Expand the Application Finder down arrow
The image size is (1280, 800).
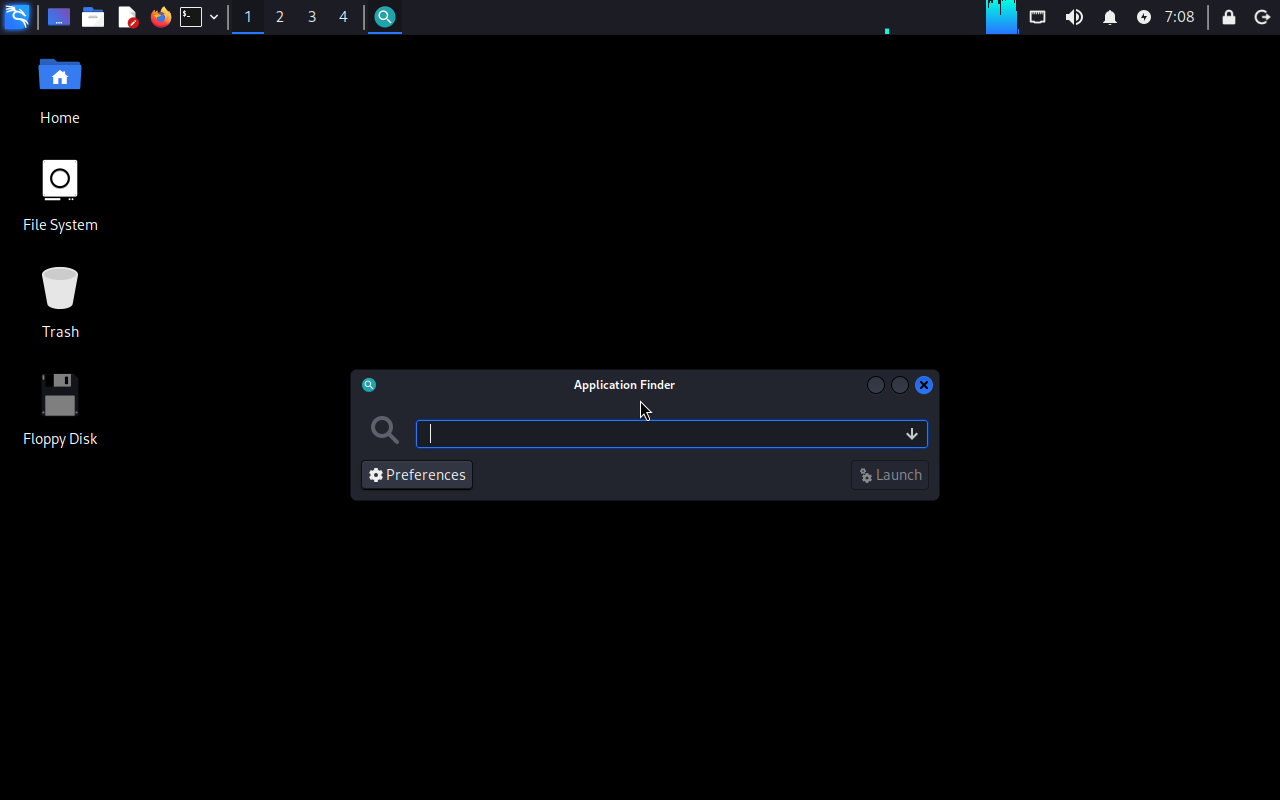[x=912, y=434]
